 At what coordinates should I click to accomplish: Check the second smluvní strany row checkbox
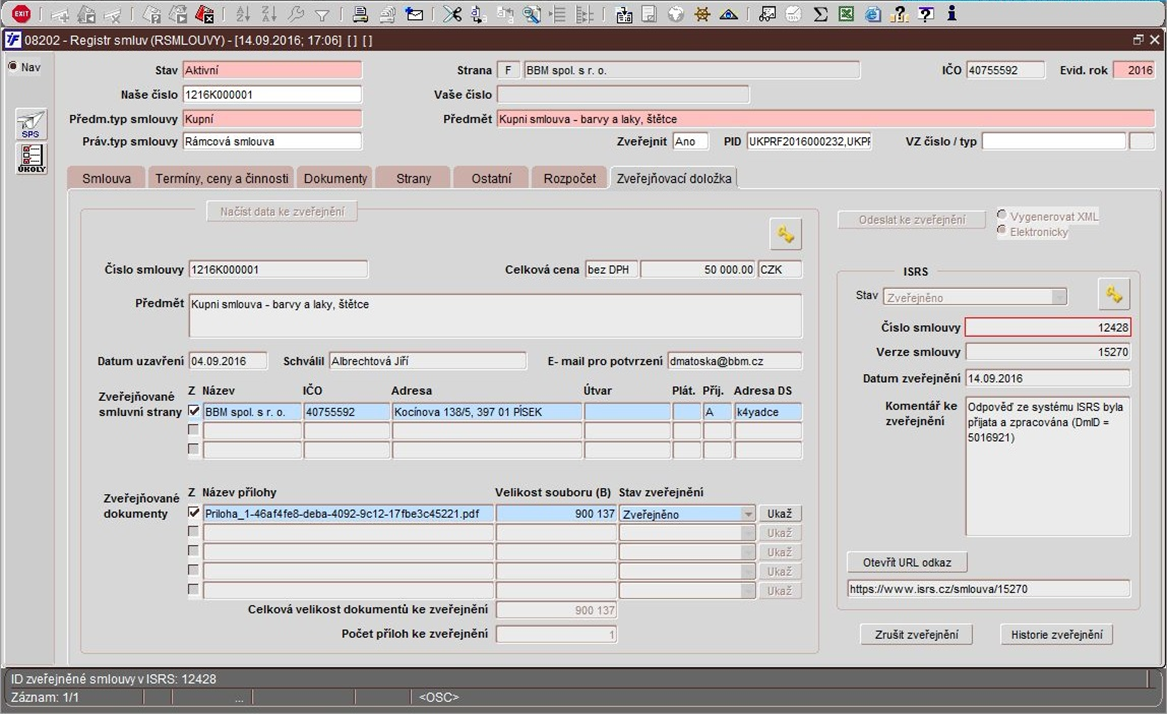[194, 430]
